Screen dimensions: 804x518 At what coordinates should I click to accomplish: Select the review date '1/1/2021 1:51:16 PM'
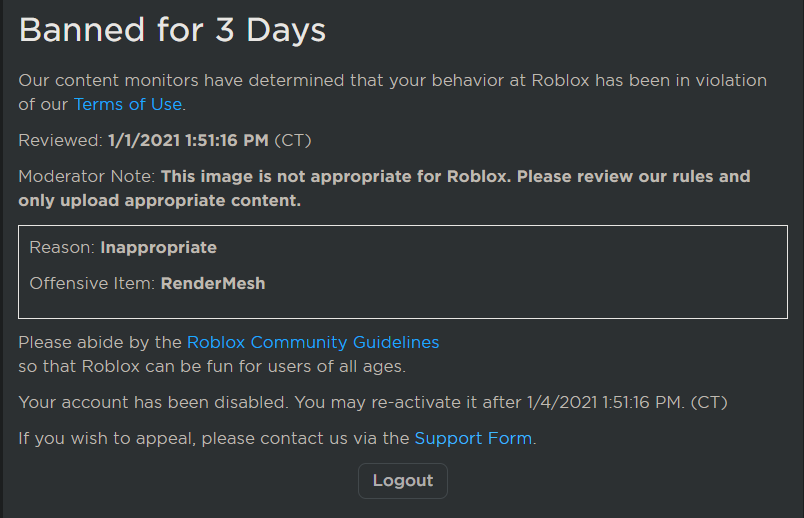pyautogui.click(x=188, y=140)
